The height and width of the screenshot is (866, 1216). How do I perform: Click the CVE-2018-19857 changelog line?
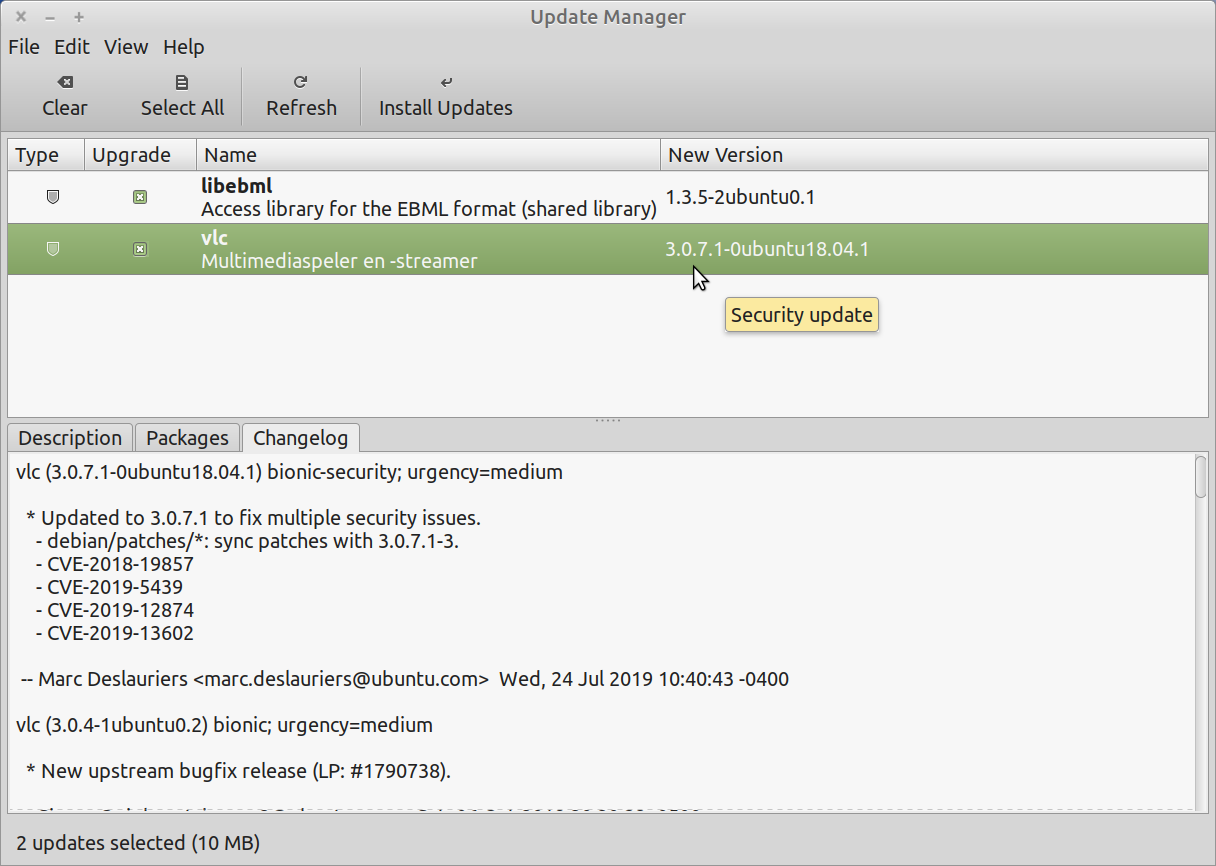pos(114,564)
